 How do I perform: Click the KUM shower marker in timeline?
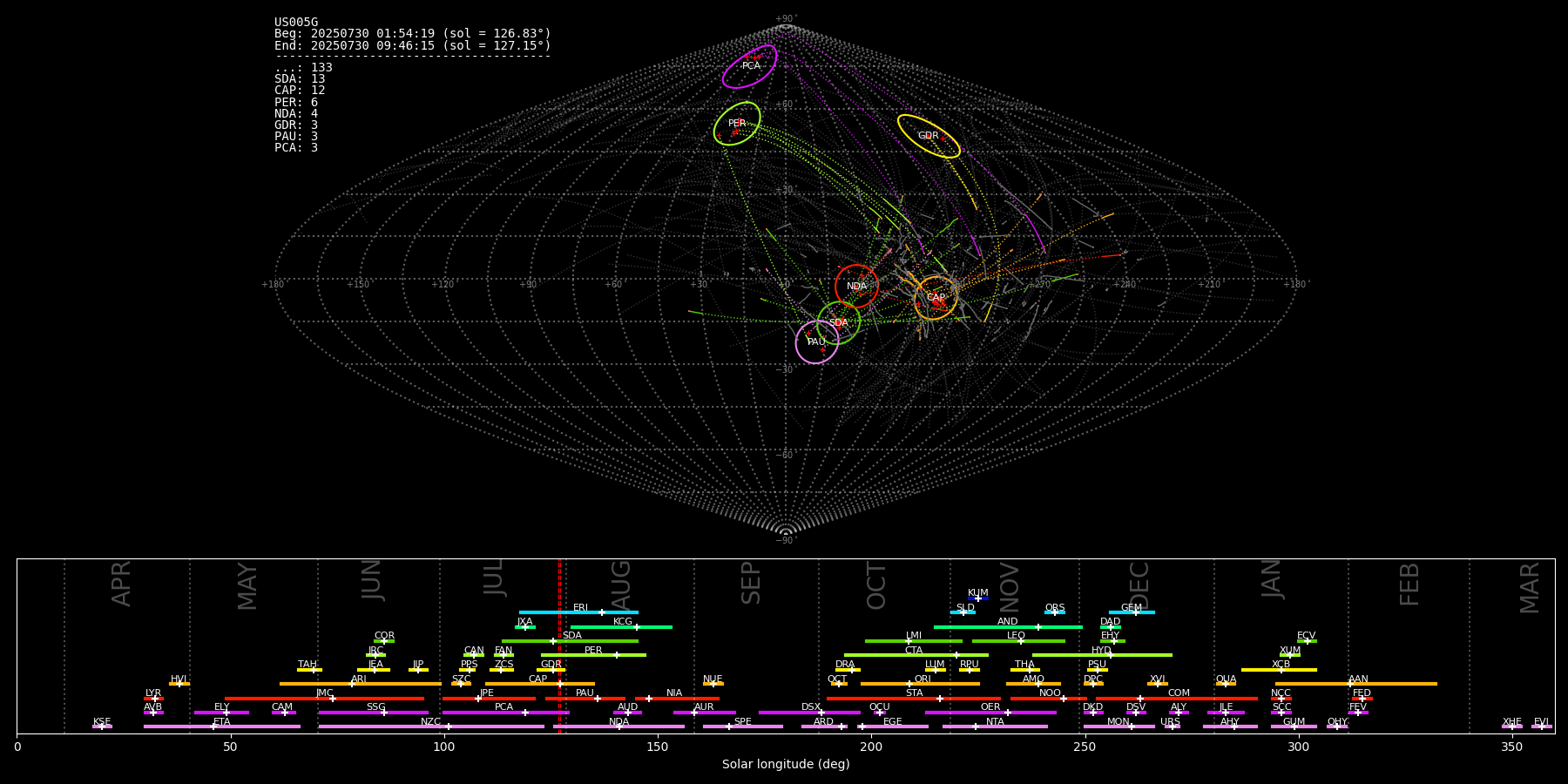978,598
